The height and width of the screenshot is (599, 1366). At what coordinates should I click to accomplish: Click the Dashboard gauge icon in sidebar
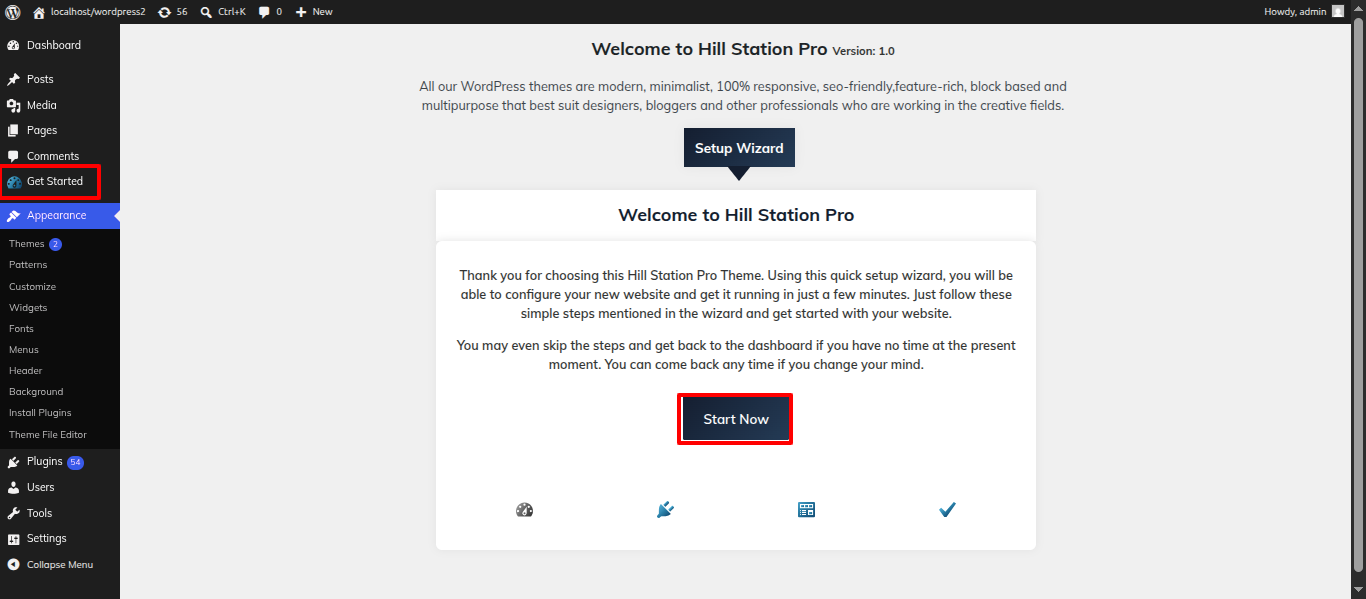pos(13,45)
